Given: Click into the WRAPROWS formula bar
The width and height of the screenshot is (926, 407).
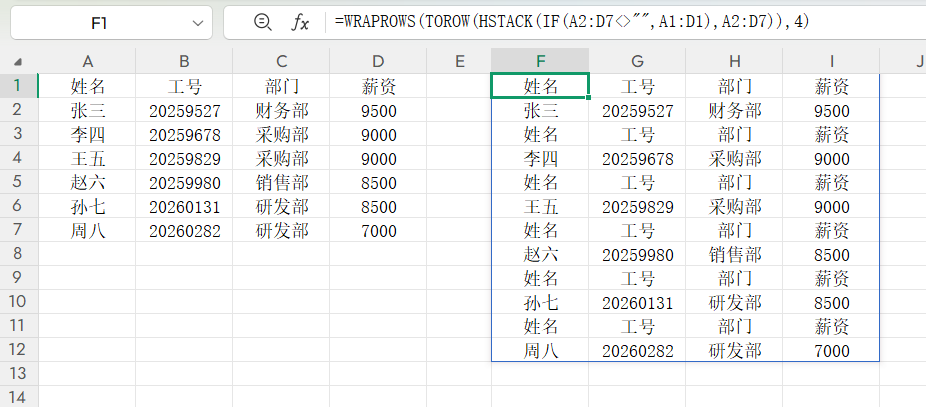Looking at the screenshot, I should point(600,22).
